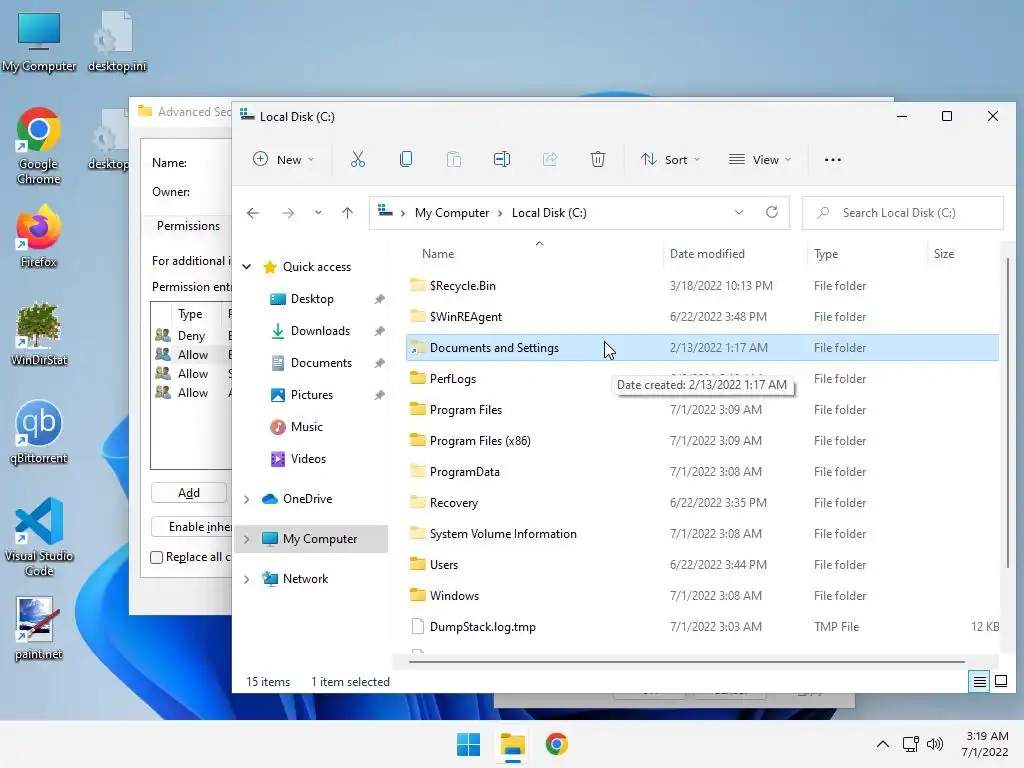Click the Paste icon in Explorer toolbar

pyautogui.click(x=454, y=159)
